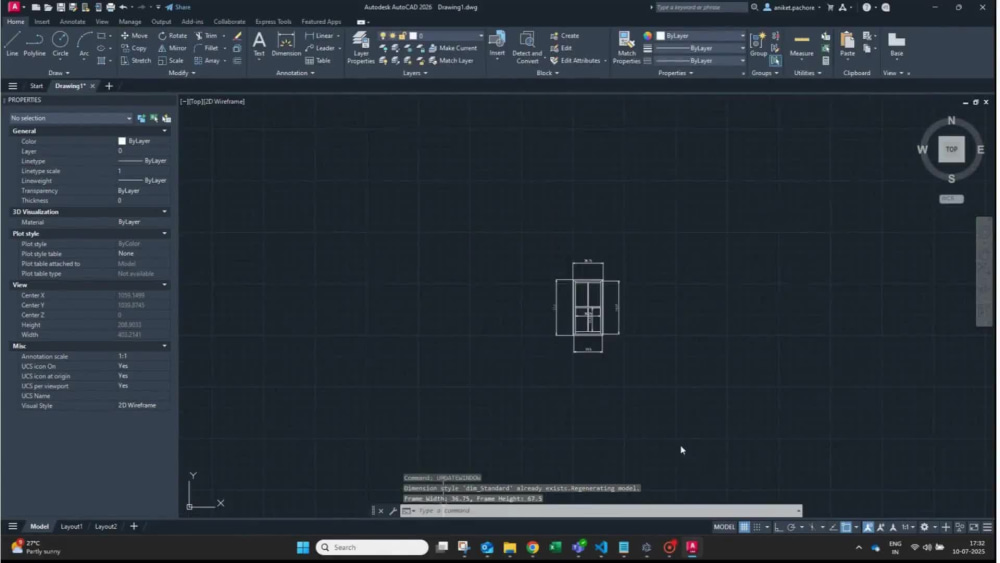The height and width of the screenshot is (563, 1000).
Task: Click the TOP face of ViewCube
Action: click(951, 149)
